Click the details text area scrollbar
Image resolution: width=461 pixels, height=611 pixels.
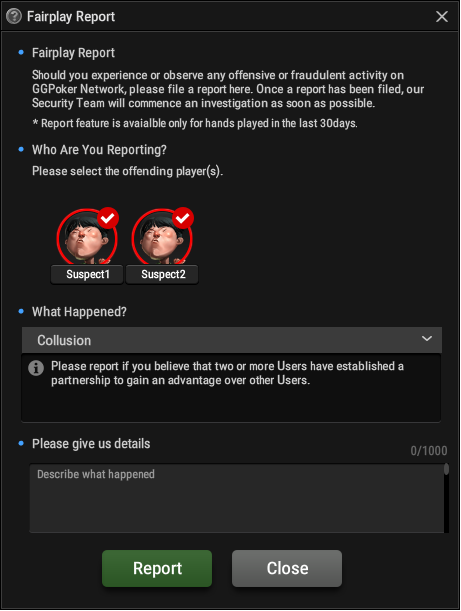click(x=446, y=498)
